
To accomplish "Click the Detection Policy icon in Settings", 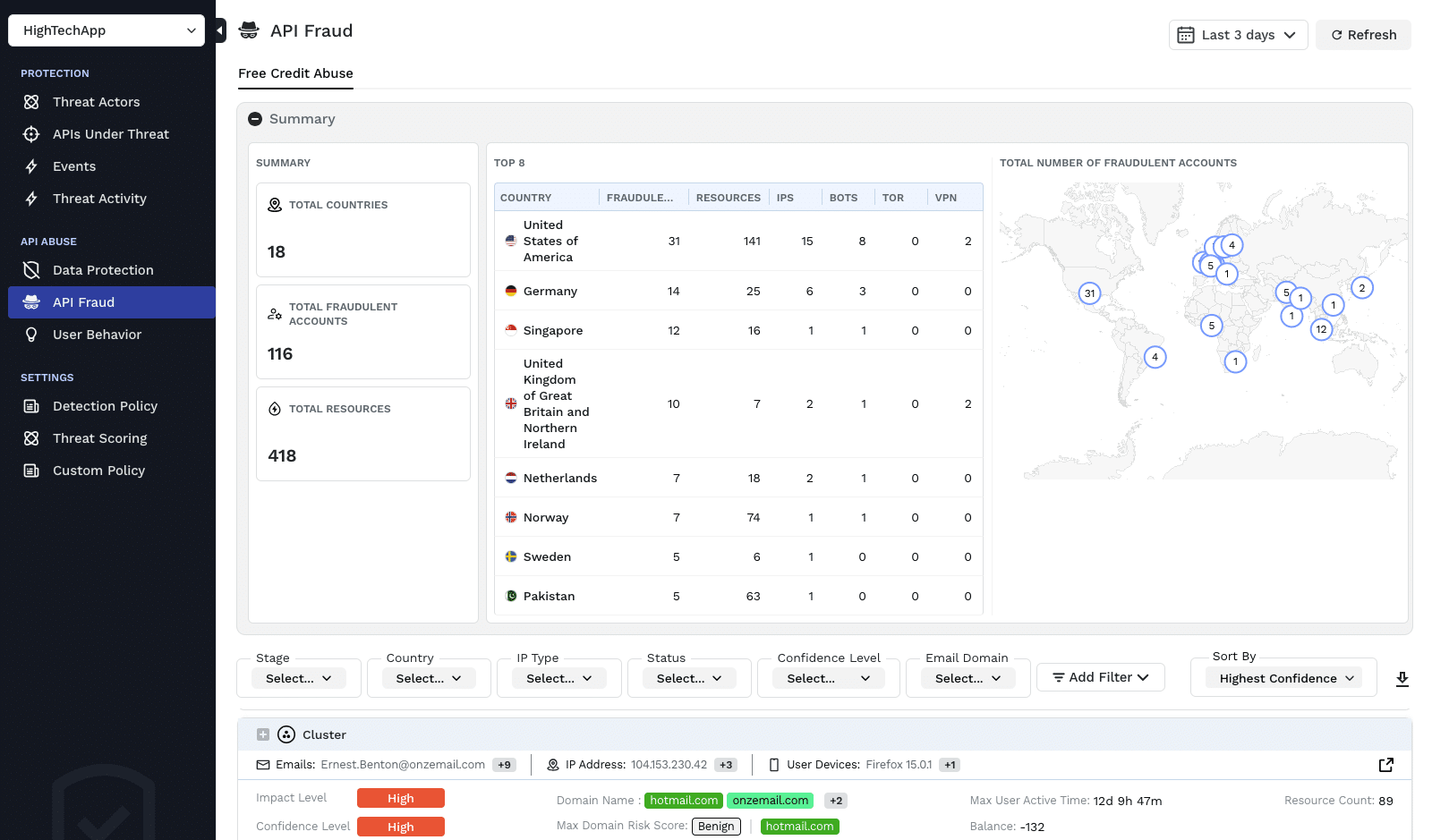I will coord(31,406).
